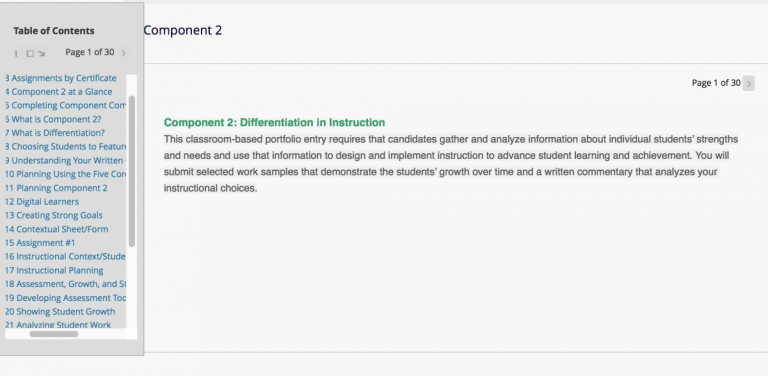The image size is (768, 376).
Task: Click the diagonal arrow detach icon in Table of Contents
Action: coord(42,53)
